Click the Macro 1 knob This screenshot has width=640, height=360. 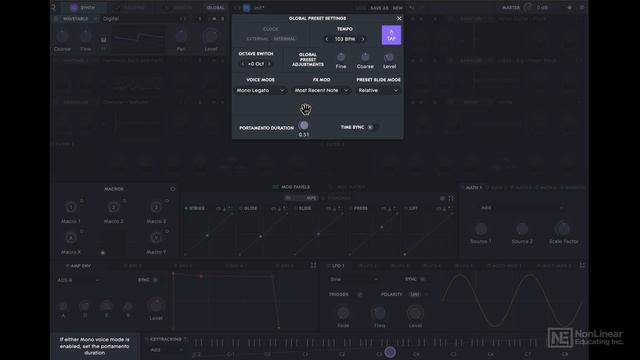(x=71, y=207)
